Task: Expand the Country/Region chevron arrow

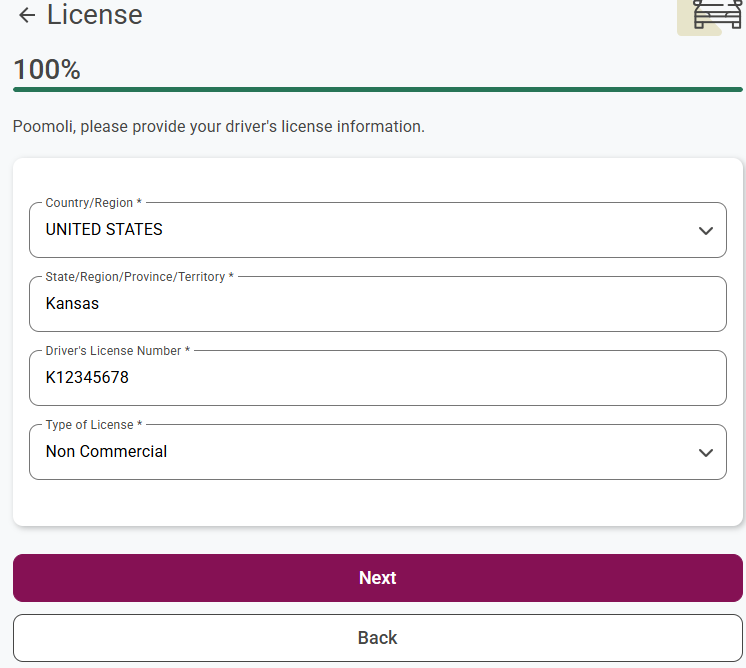Action: 706,231
